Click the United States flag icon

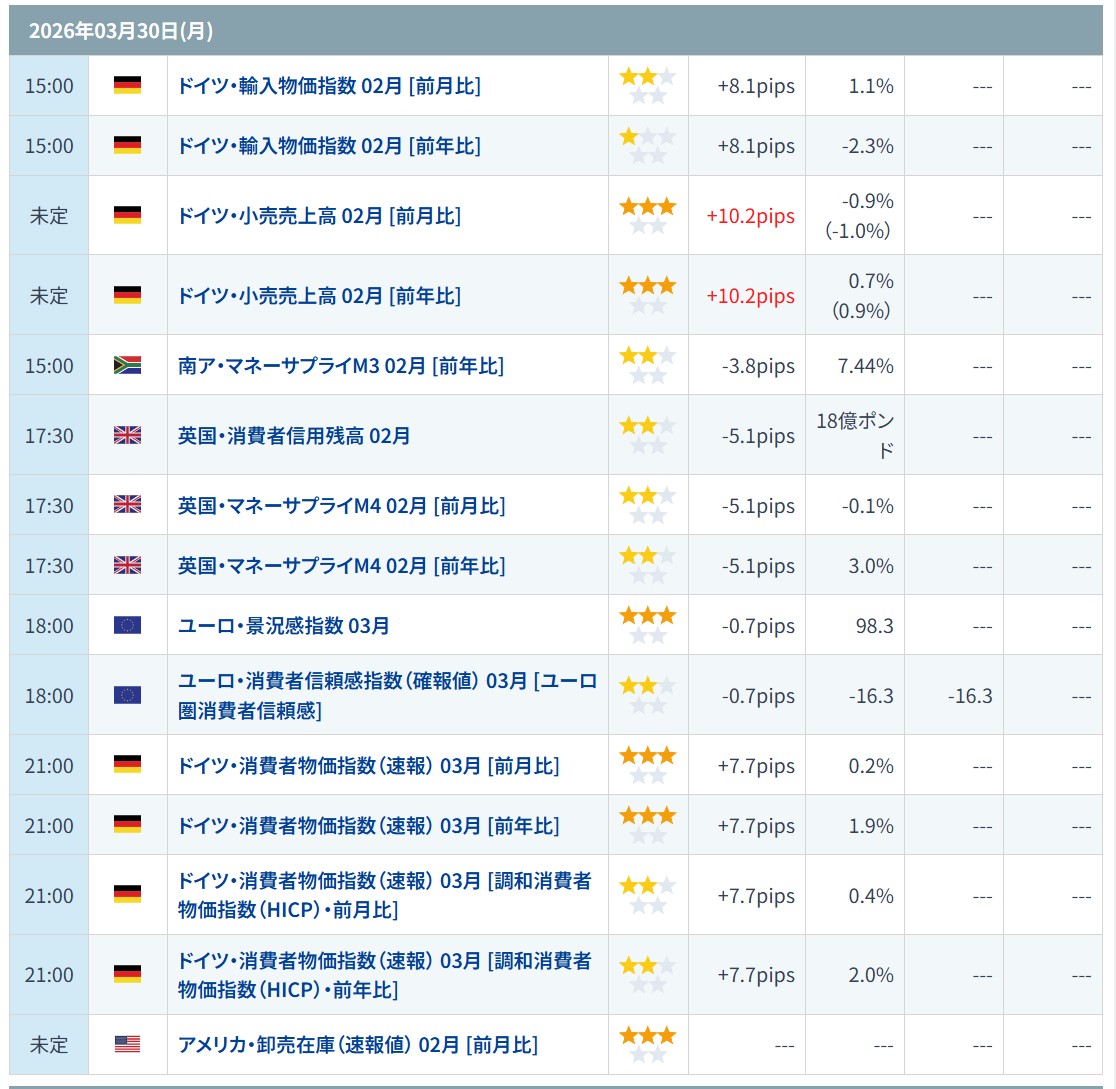(127, 1044)
